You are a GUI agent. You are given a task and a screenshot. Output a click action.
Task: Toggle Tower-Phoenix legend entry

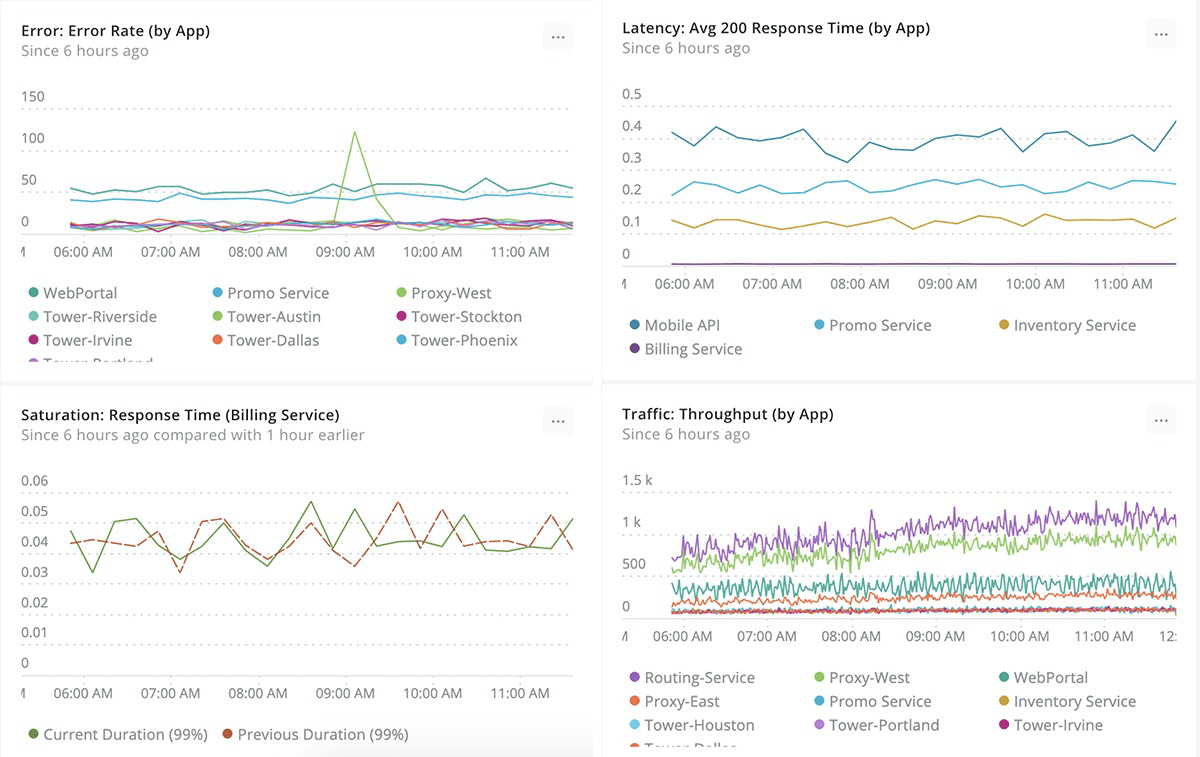tap(457, 341)
